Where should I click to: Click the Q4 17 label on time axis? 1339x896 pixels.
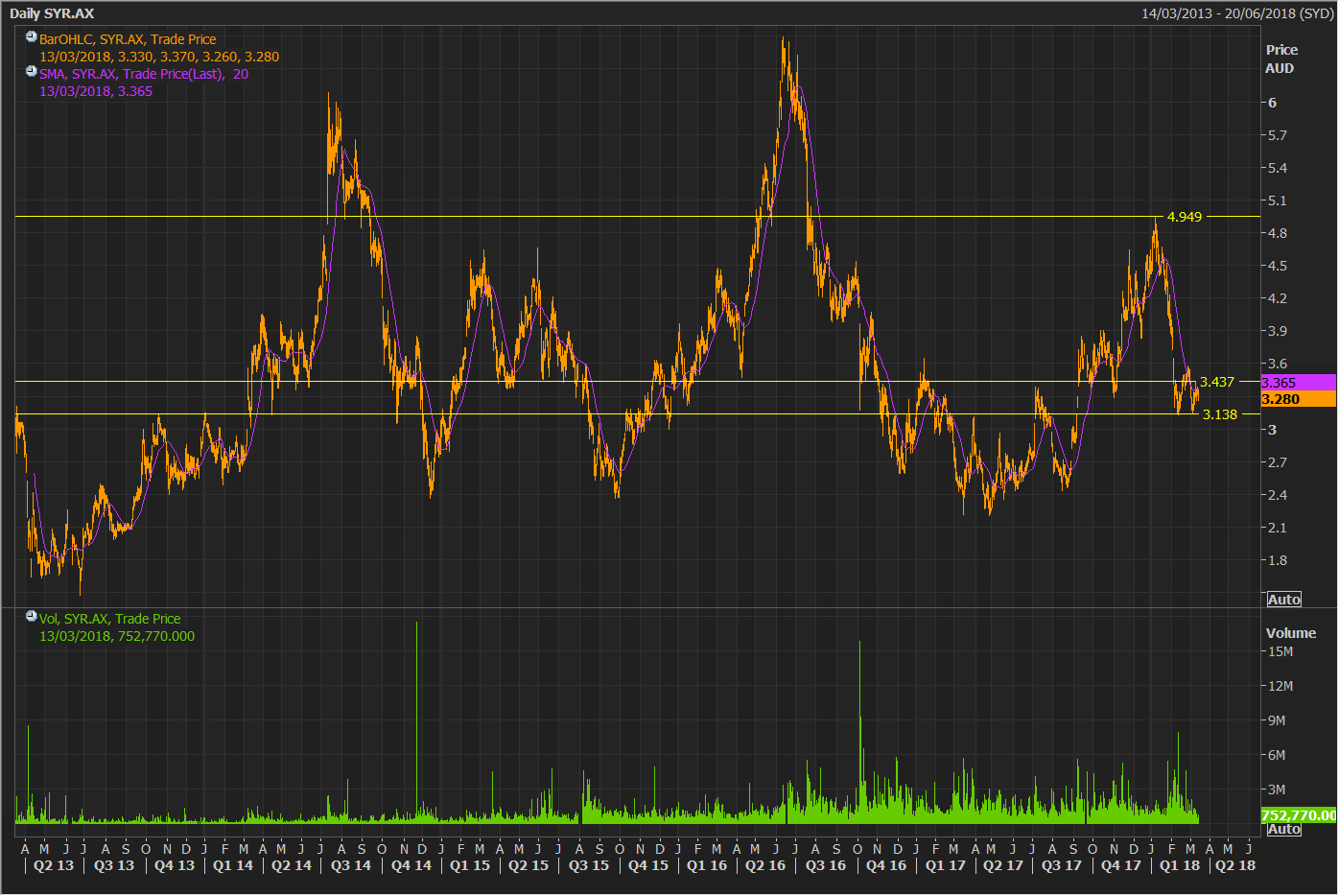1121,865
